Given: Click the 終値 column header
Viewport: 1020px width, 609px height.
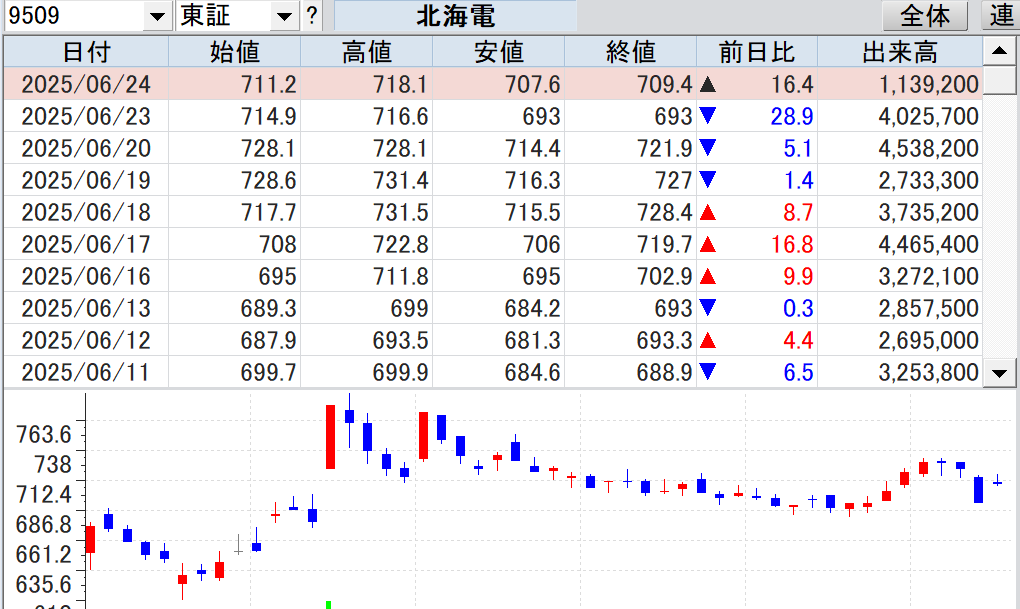Looking at the screenshot, I should (630, 52).
